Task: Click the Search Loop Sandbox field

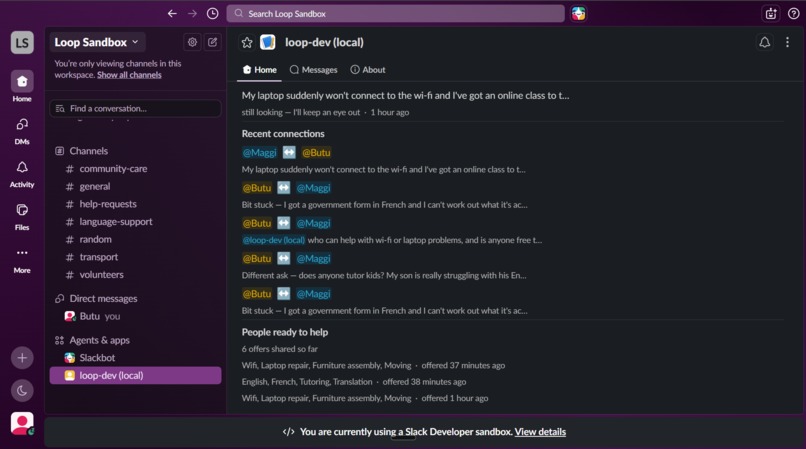Action: coord(395,14)
